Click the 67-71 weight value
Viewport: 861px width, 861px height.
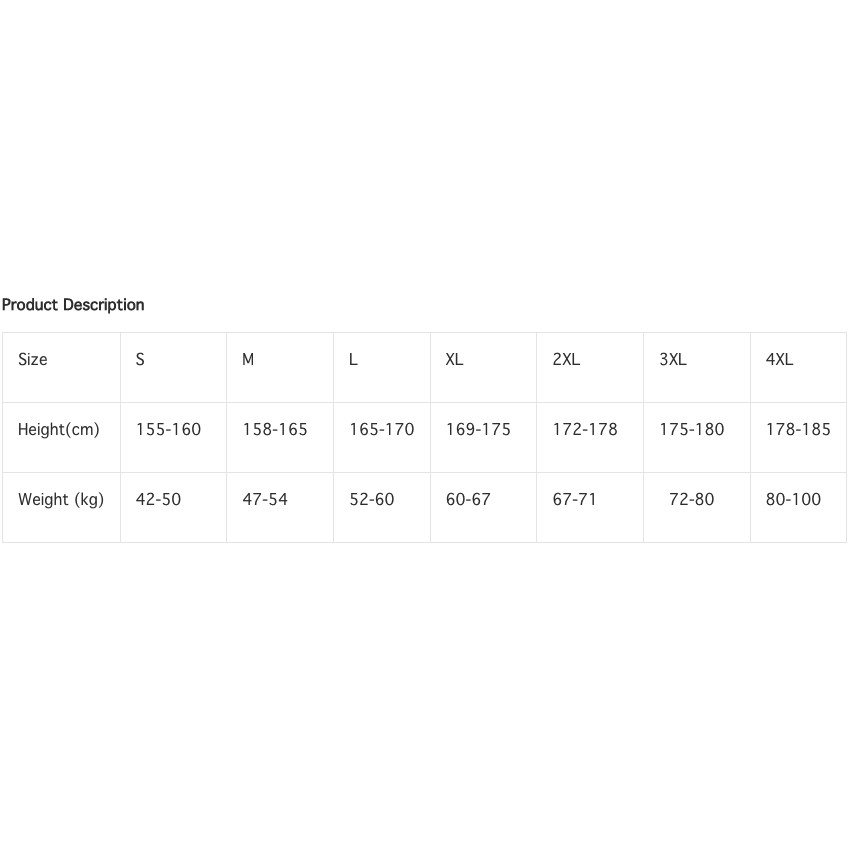coord(575,500)
